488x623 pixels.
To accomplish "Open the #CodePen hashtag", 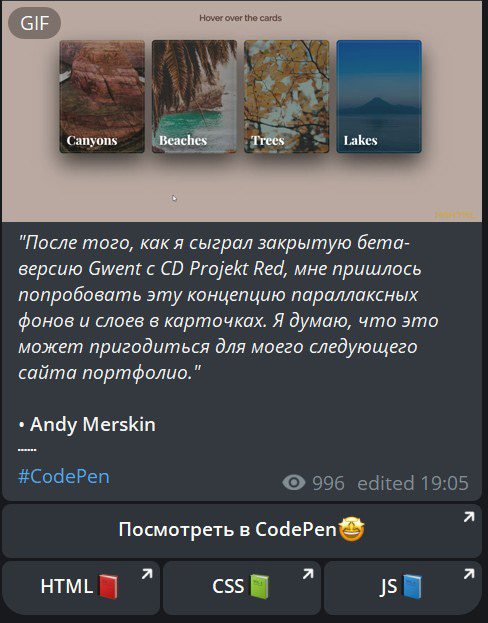I will [64, 476].
